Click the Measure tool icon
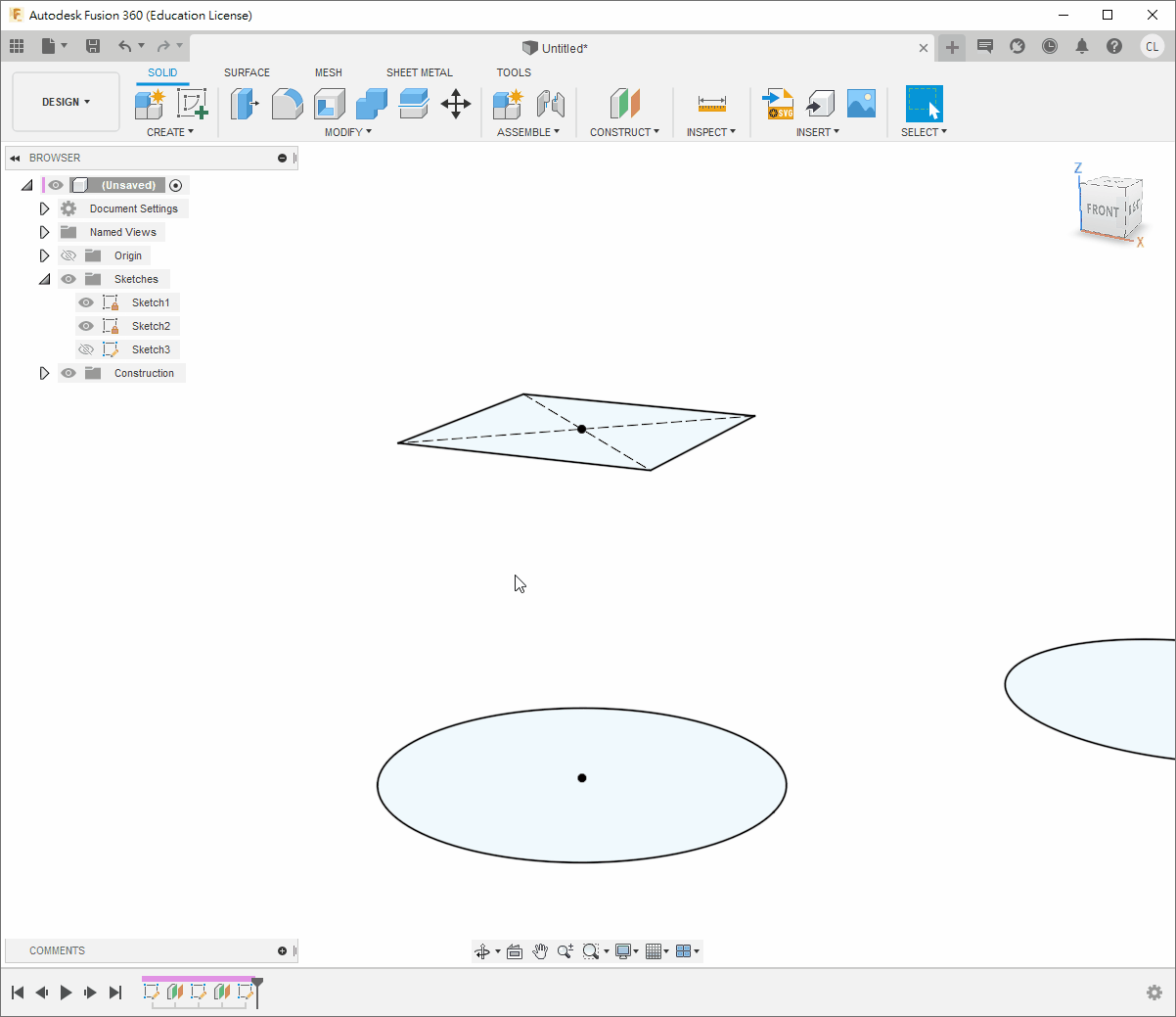The width and height of the screenshot is (1176, 1017). coord(711,104)
